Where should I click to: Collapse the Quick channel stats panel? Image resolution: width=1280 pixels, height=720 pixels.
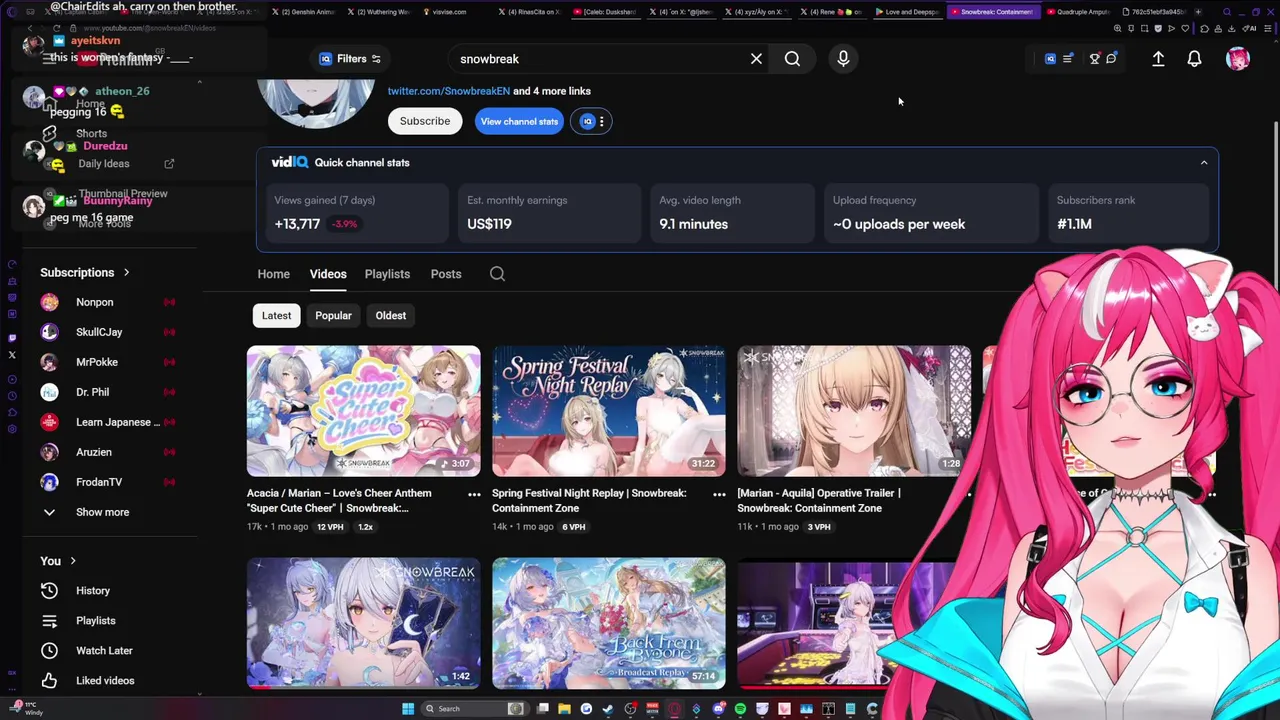[1204, 162]
